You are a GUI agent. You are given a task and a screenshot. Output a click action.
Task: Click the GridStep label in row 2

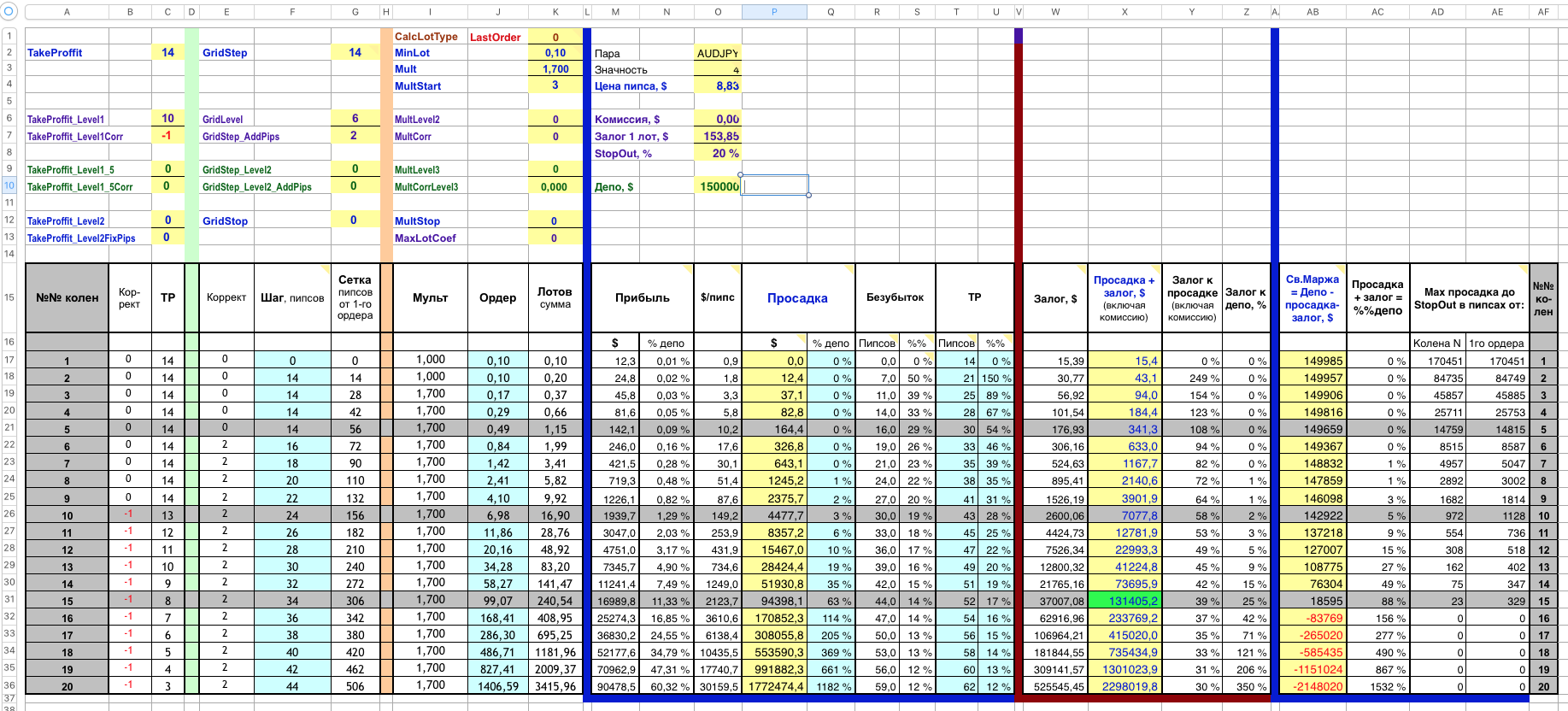pyautogui.click(x=226, y=52)
